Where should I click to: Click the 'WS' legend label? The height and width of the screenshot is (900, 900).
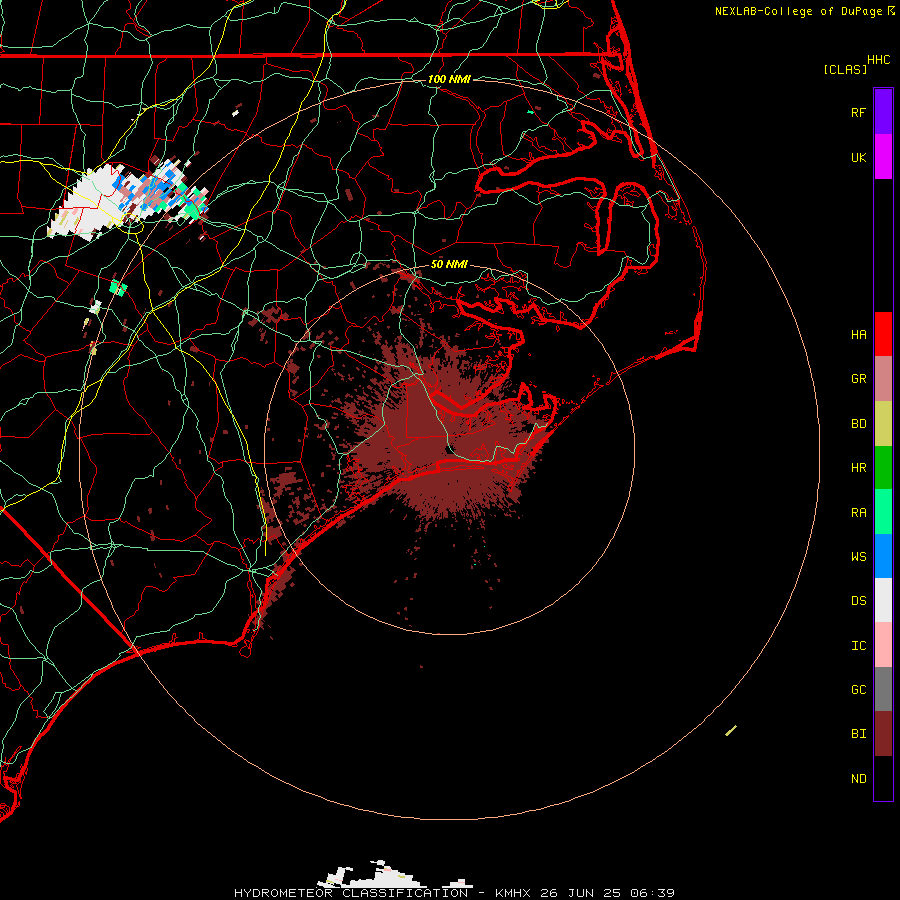[858, 557]
